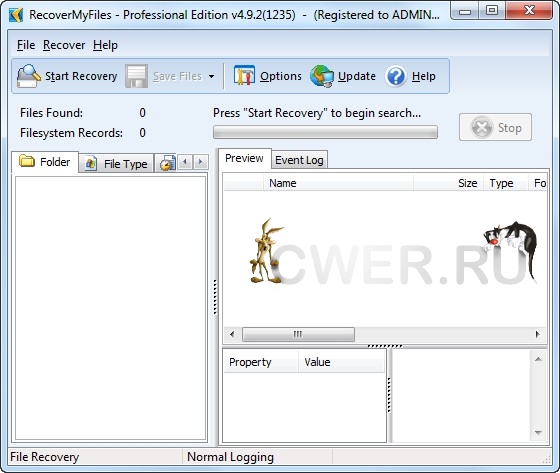
Task: Click the Start Recovery text label
Action: [81, 76]
